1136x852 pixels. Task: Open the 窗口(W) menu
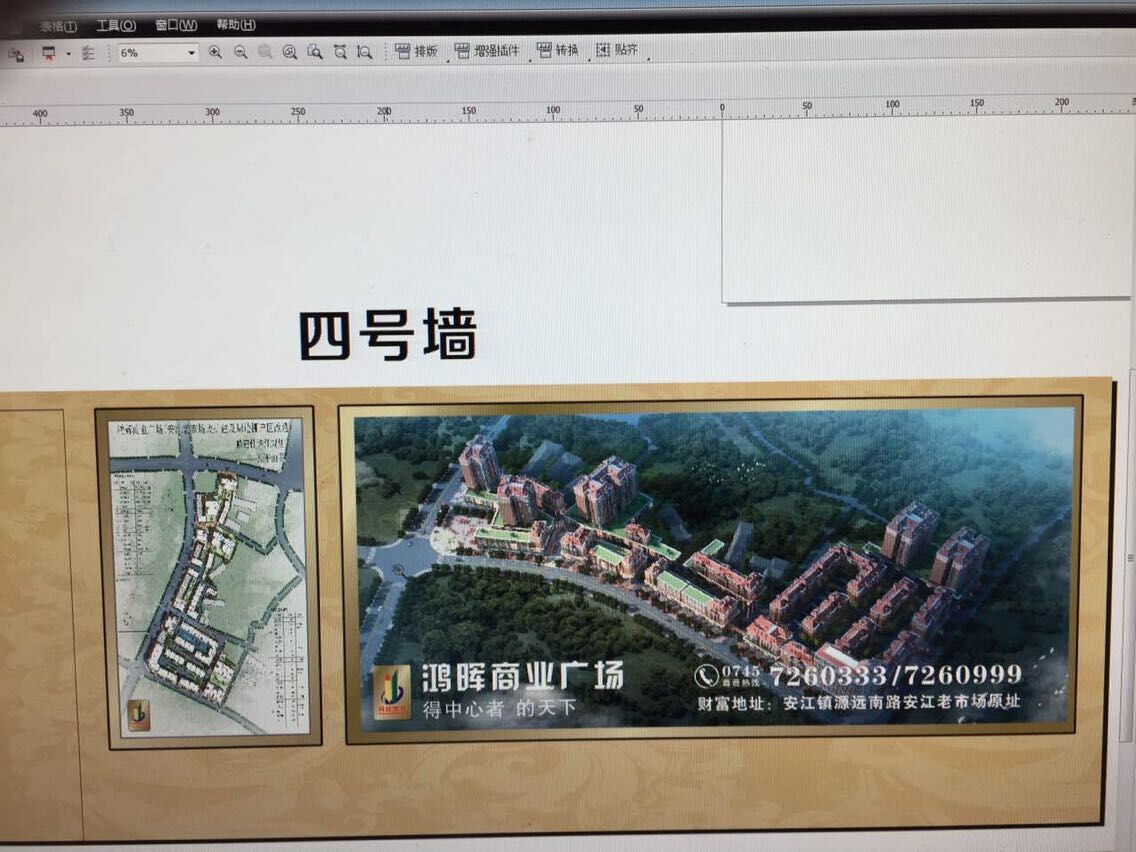pos(176,25)
